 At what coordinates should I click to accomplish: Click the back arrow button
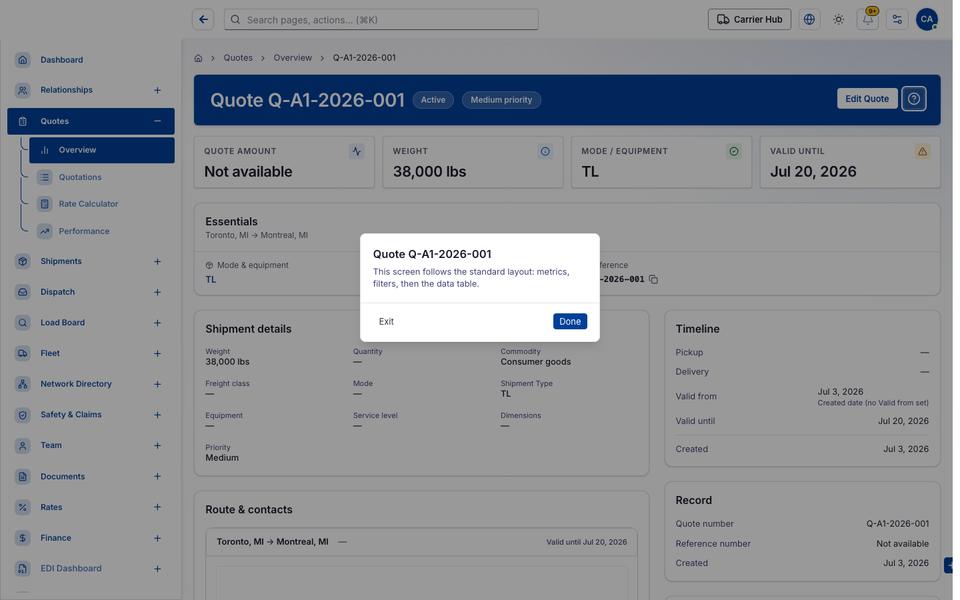click(x=203, y=20)
